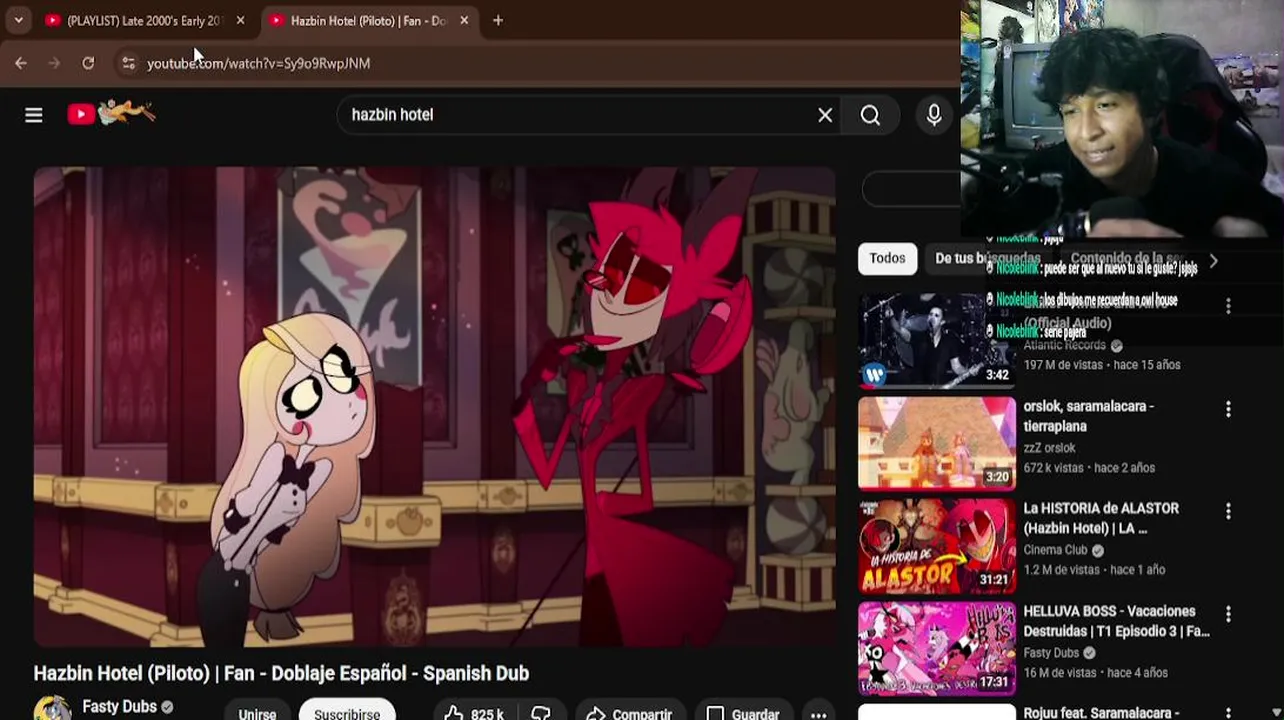The image size is (1284, 720).
Task: Open the orslok, saramalacara thumbnail
Action: click(x=937, y=443)
